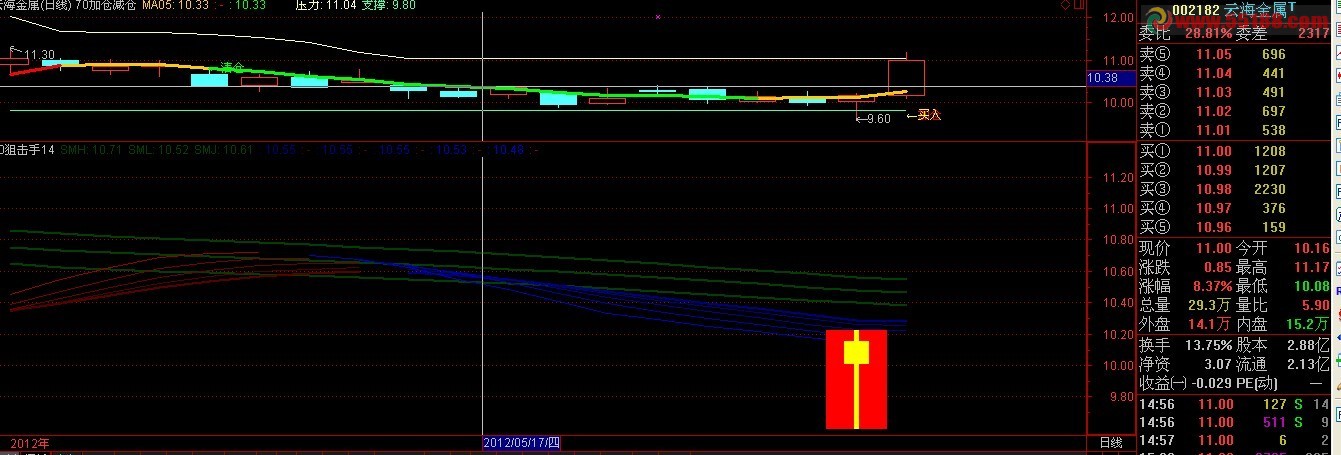The height and width of the screenshot is (455, 1341).
Task: Select the 卖② 11.02 ask row
Action: coord(1235,111)
